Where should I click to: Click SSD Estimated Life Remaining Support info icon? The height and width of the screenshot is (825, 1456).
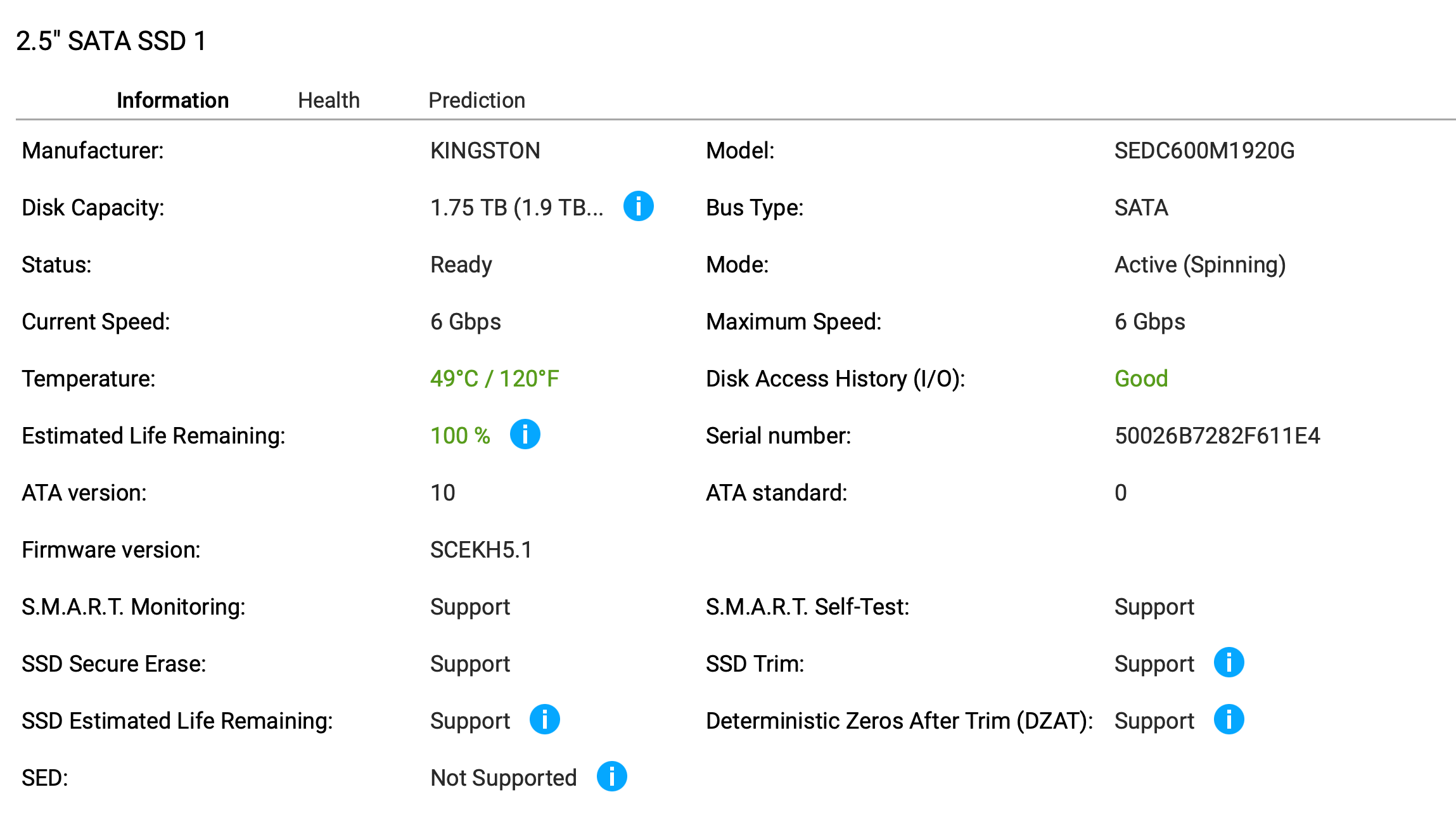544,720
